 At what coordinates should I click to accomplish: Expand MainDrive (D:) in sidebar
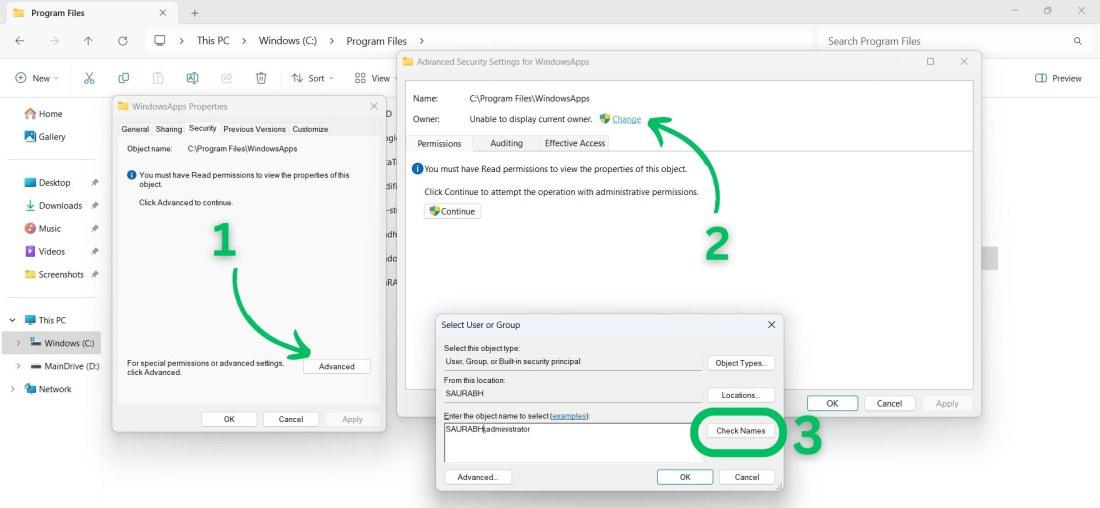coord(19,366)
